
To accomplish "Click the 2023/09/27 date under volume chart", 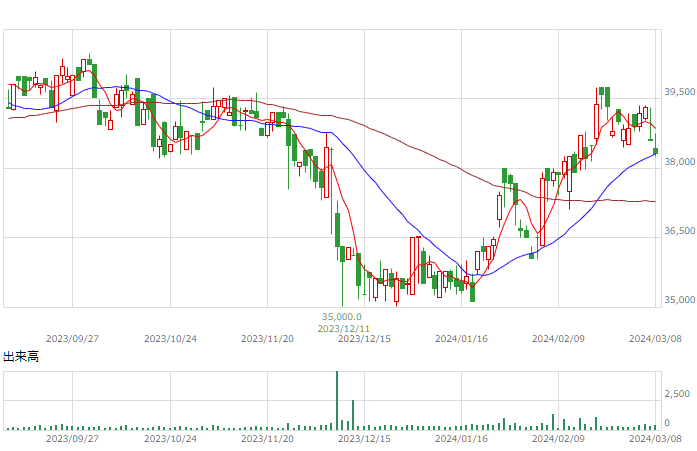I will click(x=72, y=439).
